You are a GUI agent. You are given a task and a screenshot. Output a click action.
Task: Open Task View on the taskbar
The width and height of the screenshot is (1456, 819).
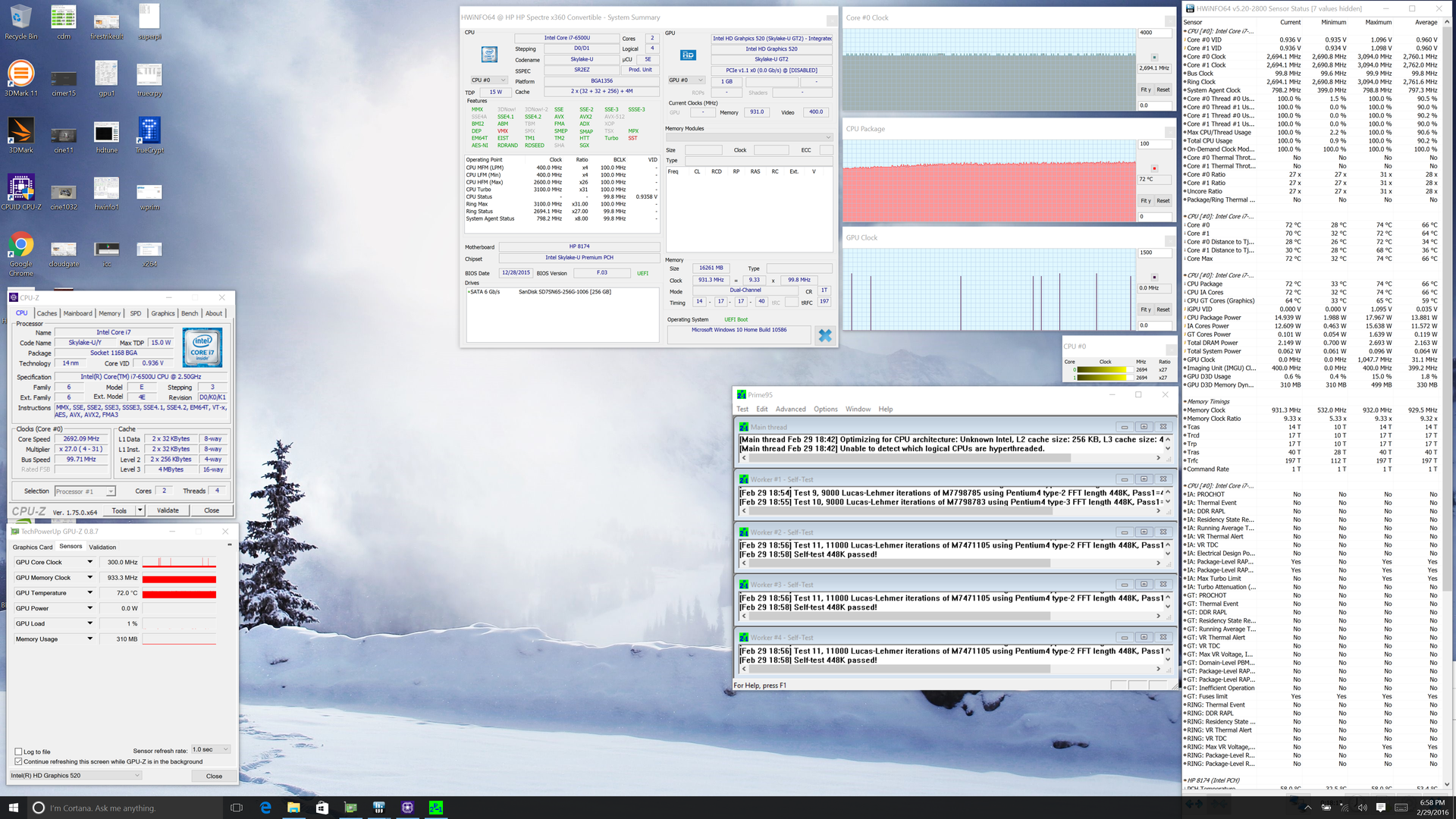[236, 808]
